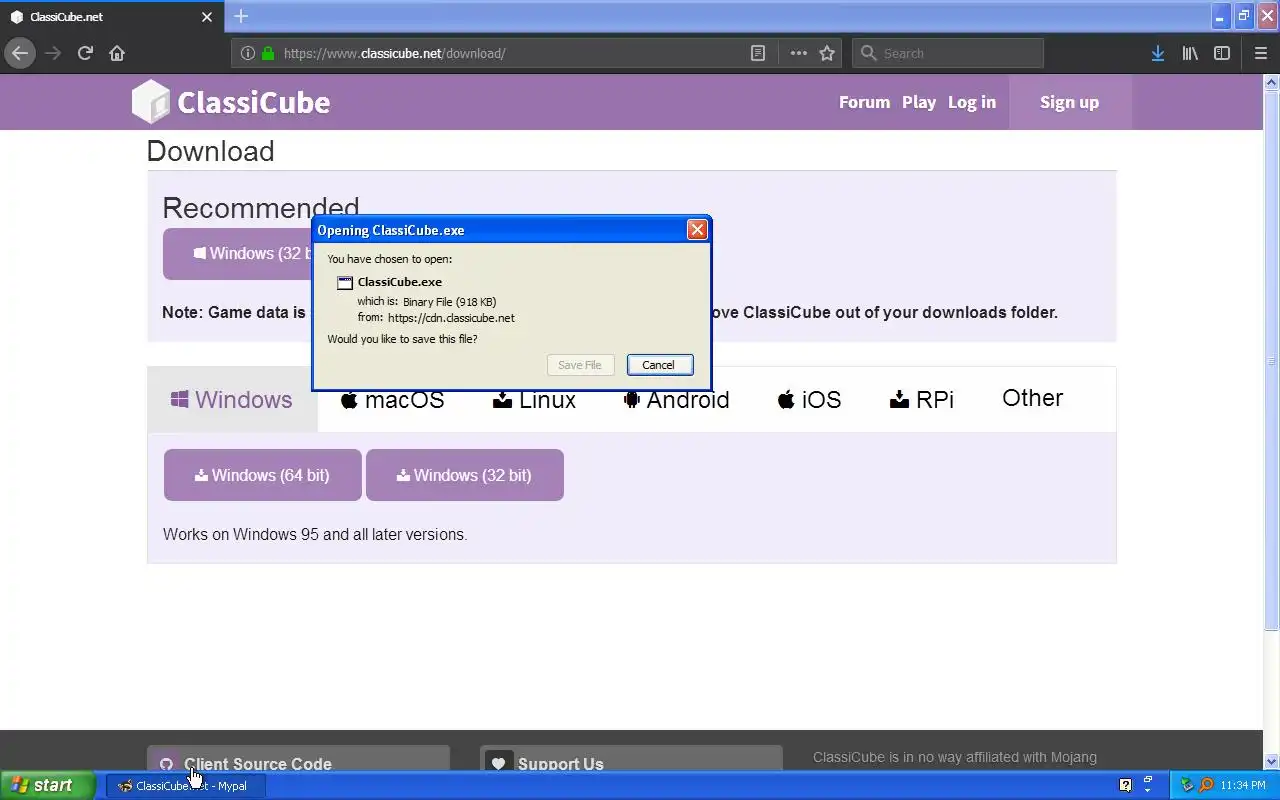Open the Play link in header
This screenshot has width=1280, height=800.
coord(919,102)
